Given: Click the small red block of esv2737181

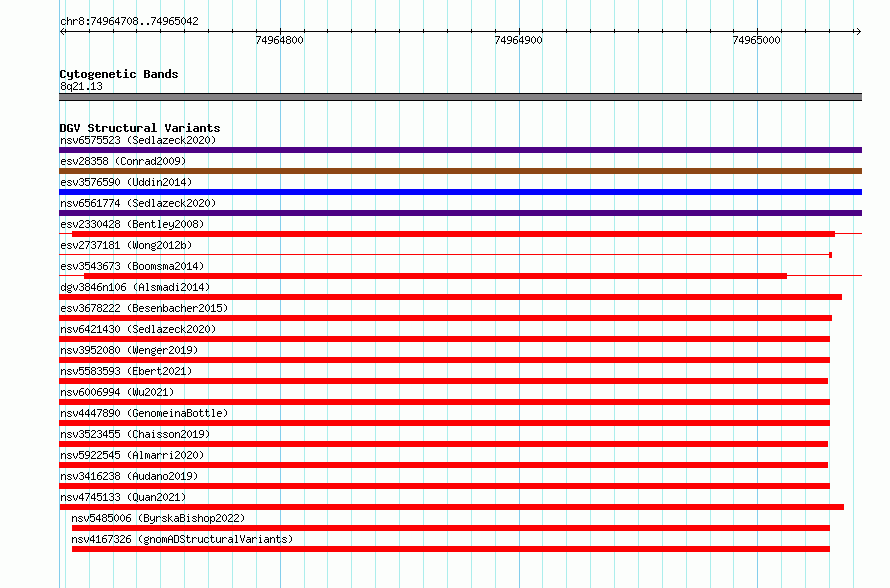Looking at the screenshot, I should (x=830, y=255).
